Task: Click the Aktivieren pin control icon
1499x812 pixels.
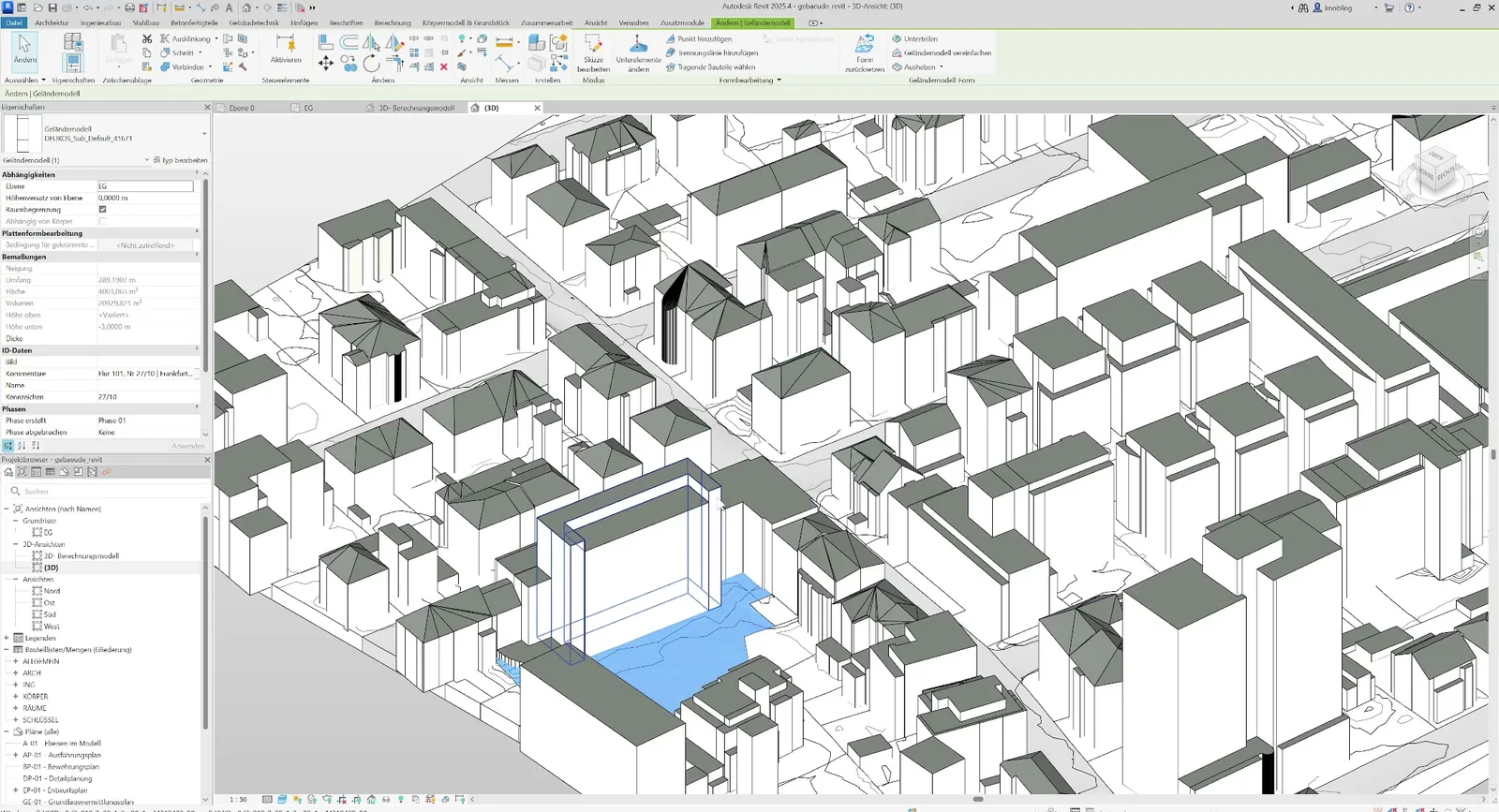Action: pos(286,48)
